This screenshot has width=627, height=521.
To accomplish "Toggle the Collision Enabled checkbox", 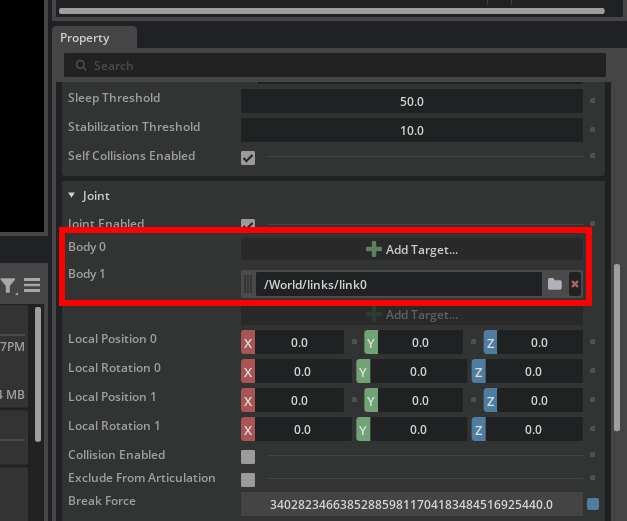I will (248, 456).
